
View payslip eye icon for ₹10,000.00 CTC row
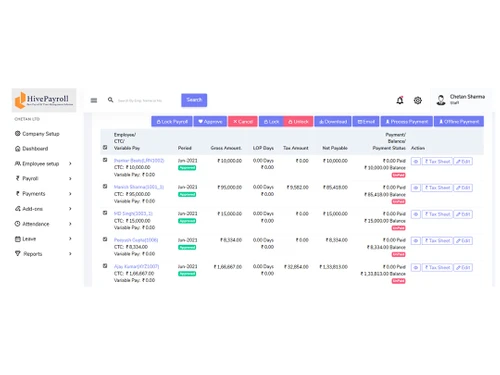(416, 161)
